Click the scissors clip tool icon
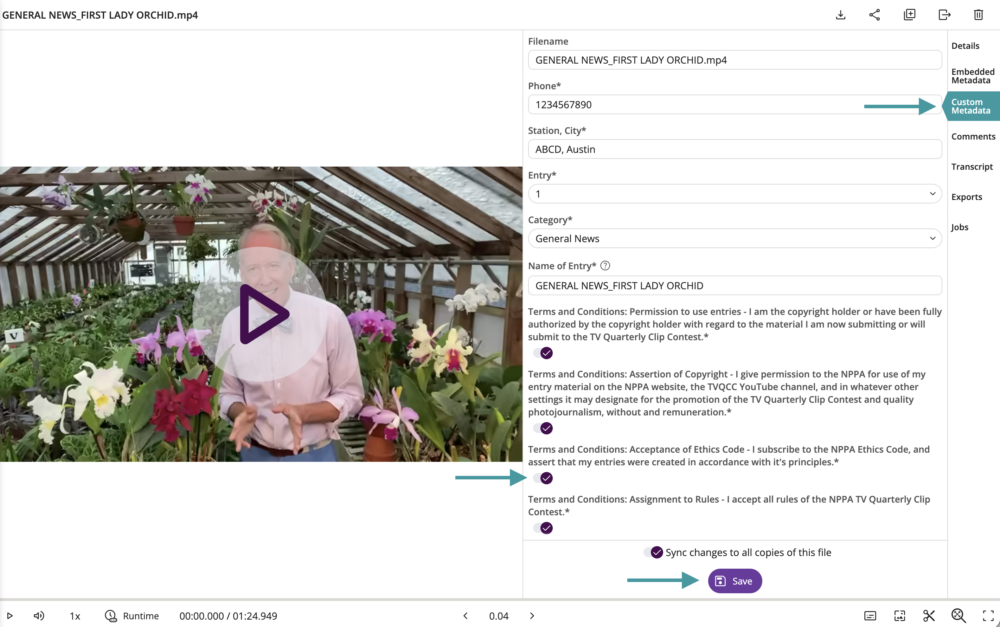This screenshot has width=1000, height=627. pos(929,616)
